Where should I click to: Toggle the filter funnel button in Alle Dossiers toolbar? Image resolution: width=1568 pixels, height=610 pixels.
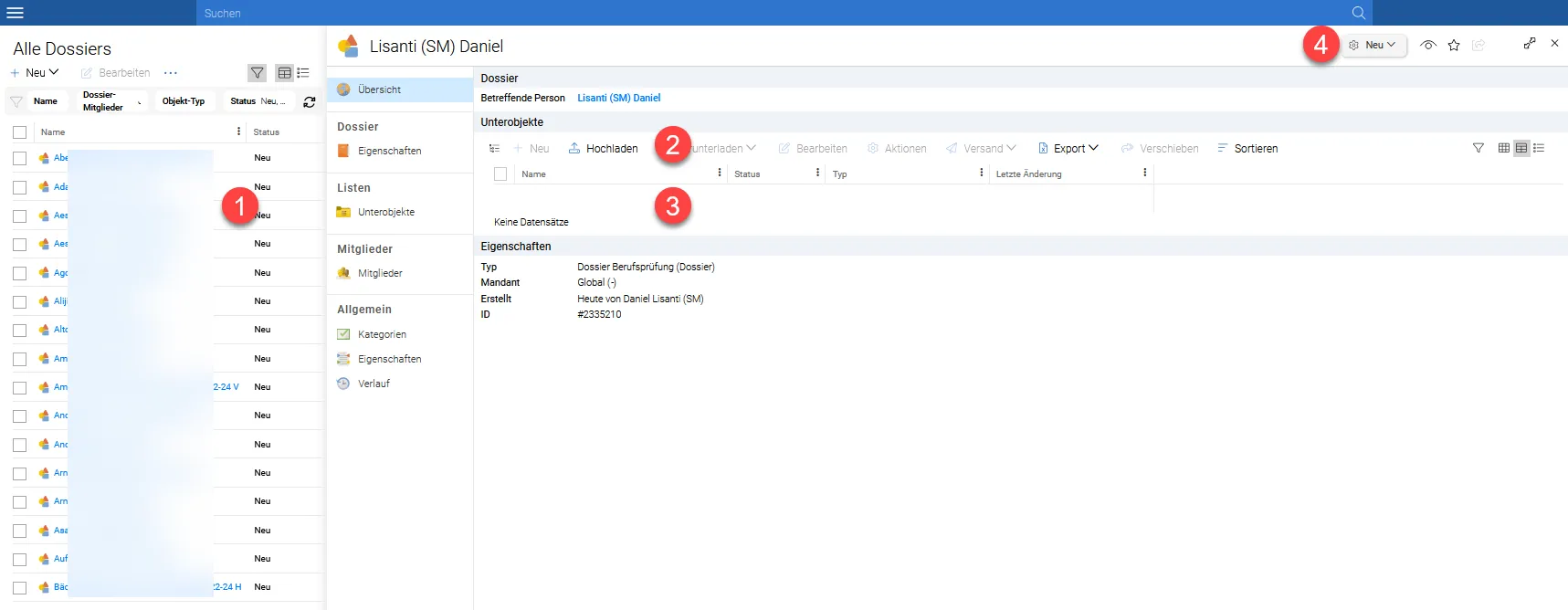point(258,73)
